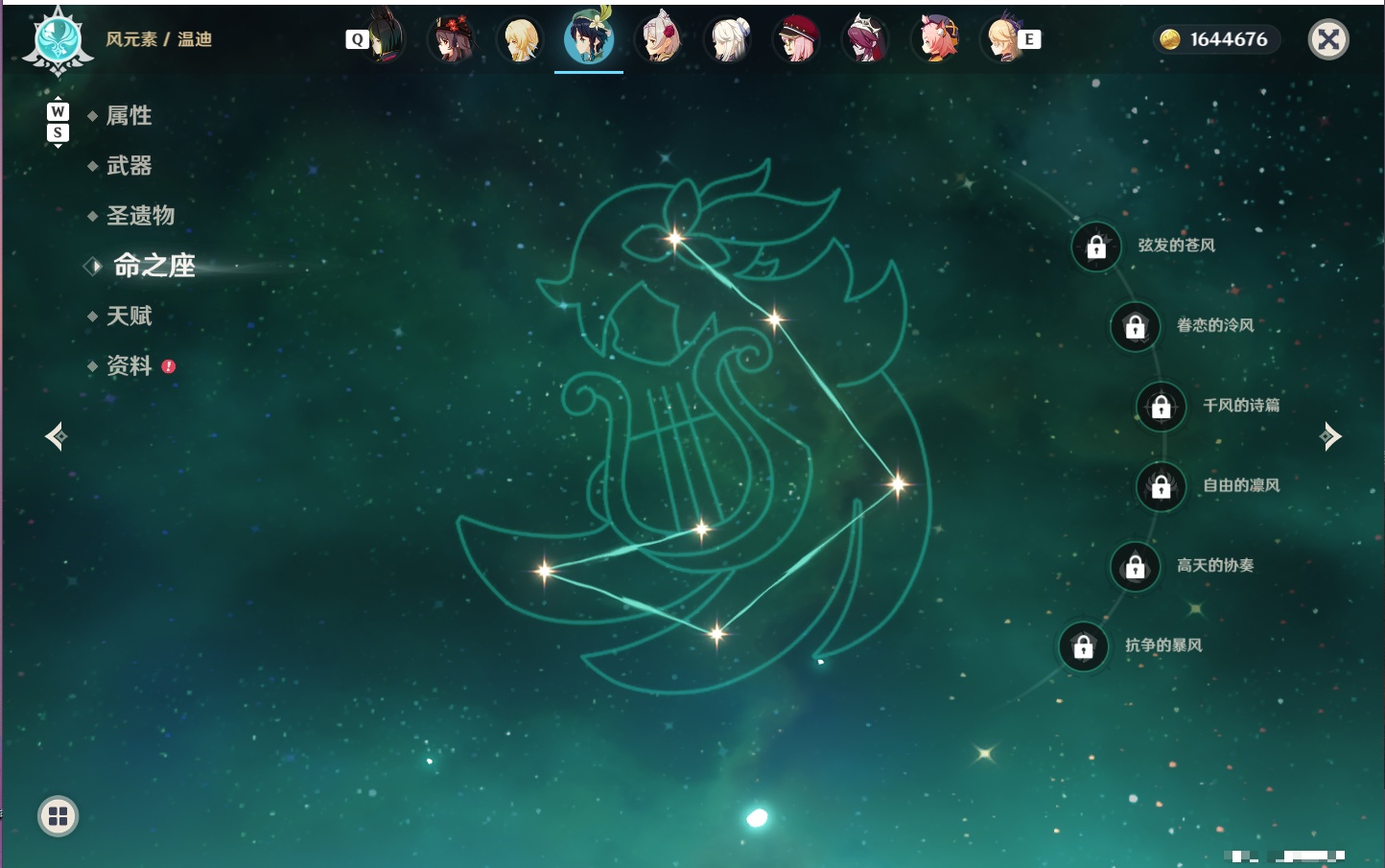Viewport: 1385px width, 868px height.
Task: Select the blonde Traveler avatar
Action: pos(521,39)
